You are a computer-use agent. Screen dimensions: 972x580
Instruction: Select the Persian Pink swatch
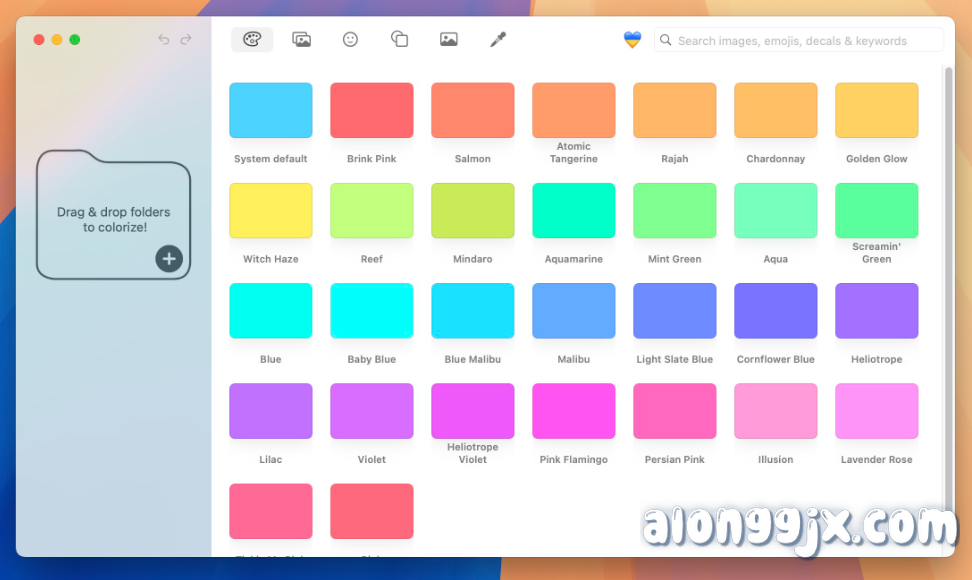(674, 410)
